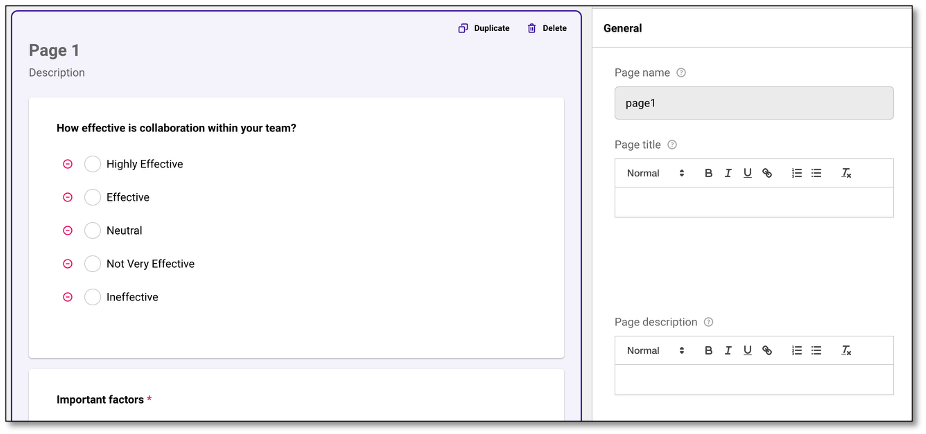This screenshot has width=926, height=434.
Task: Click the Page 1 heading
Action: 54,51
